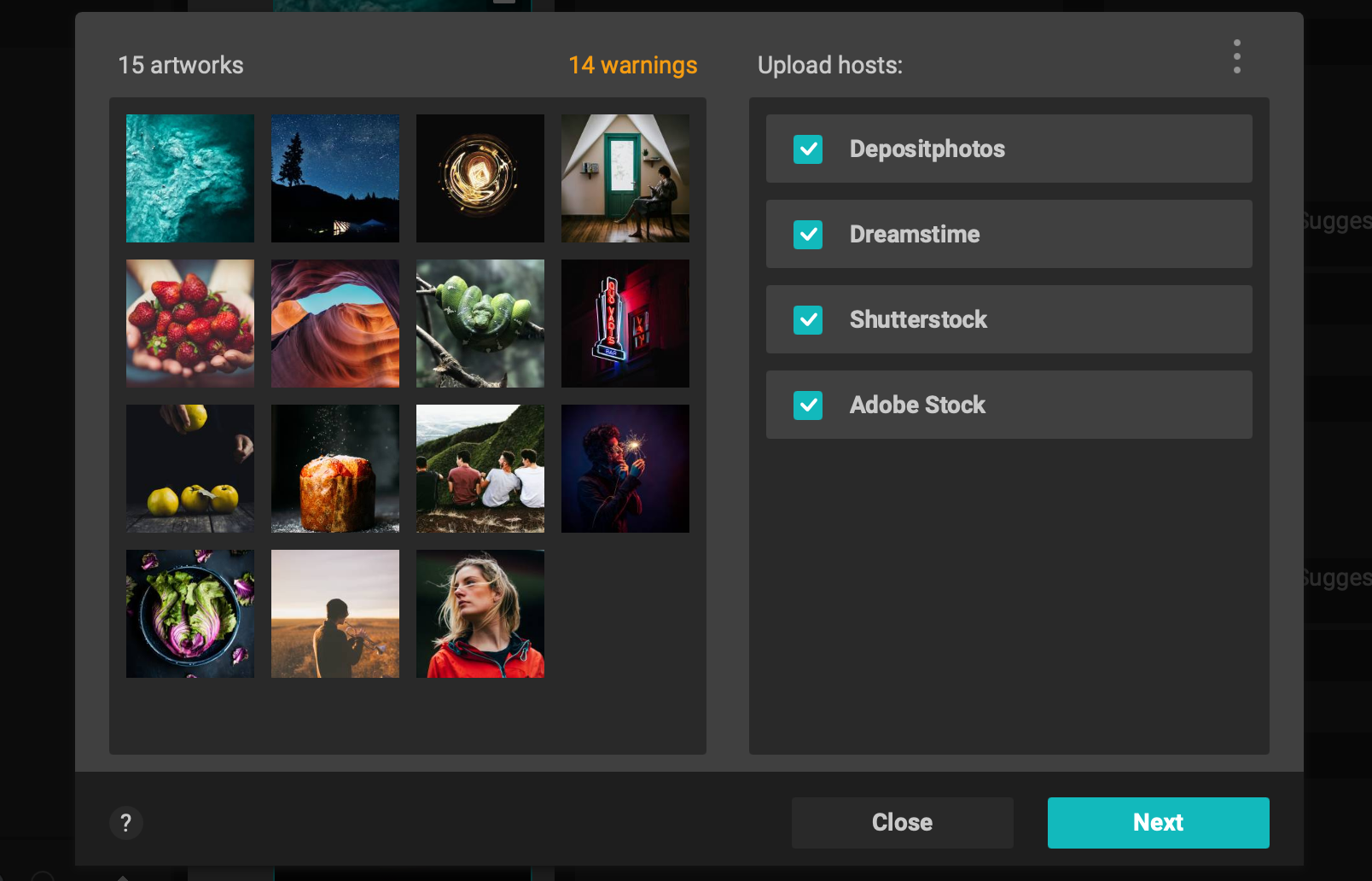The width and height of the screenshot is (1372, 881).
Task: Uncheck the Depositphotos upload host
Action: [x=807, y=149]
